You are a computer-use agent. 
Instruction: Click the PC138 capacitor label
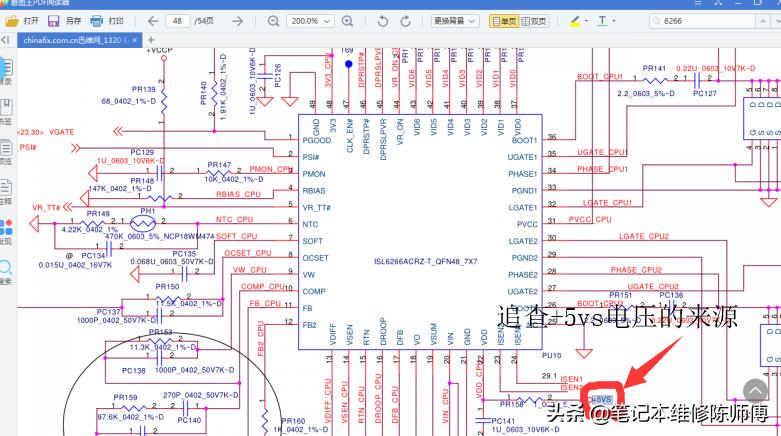pos(133,371)
